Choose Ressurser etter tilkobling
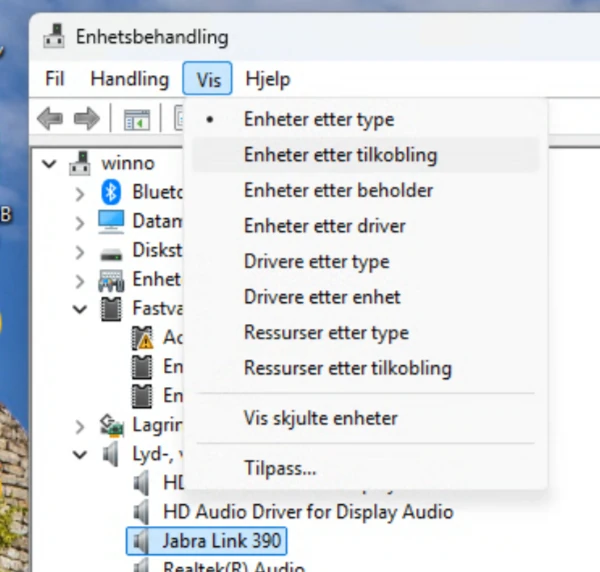The height and width of the screenshot is (572, 600). (x=366, y=368)
